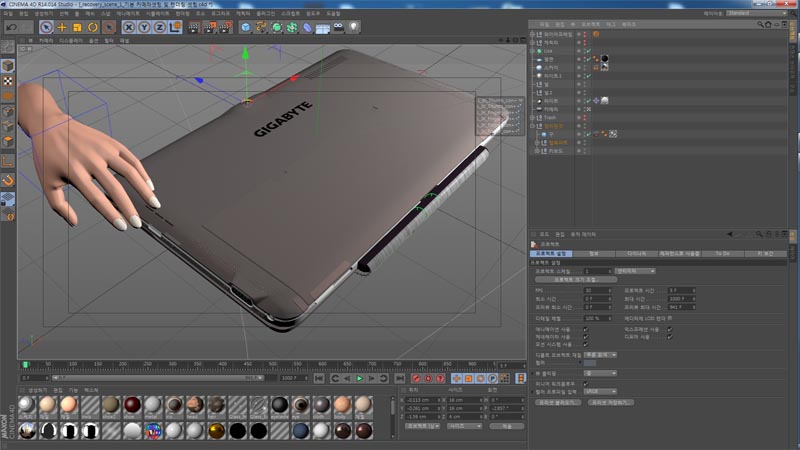Switch to Edges mode icon
The image size is (800, 450).
tap(8, 126)
